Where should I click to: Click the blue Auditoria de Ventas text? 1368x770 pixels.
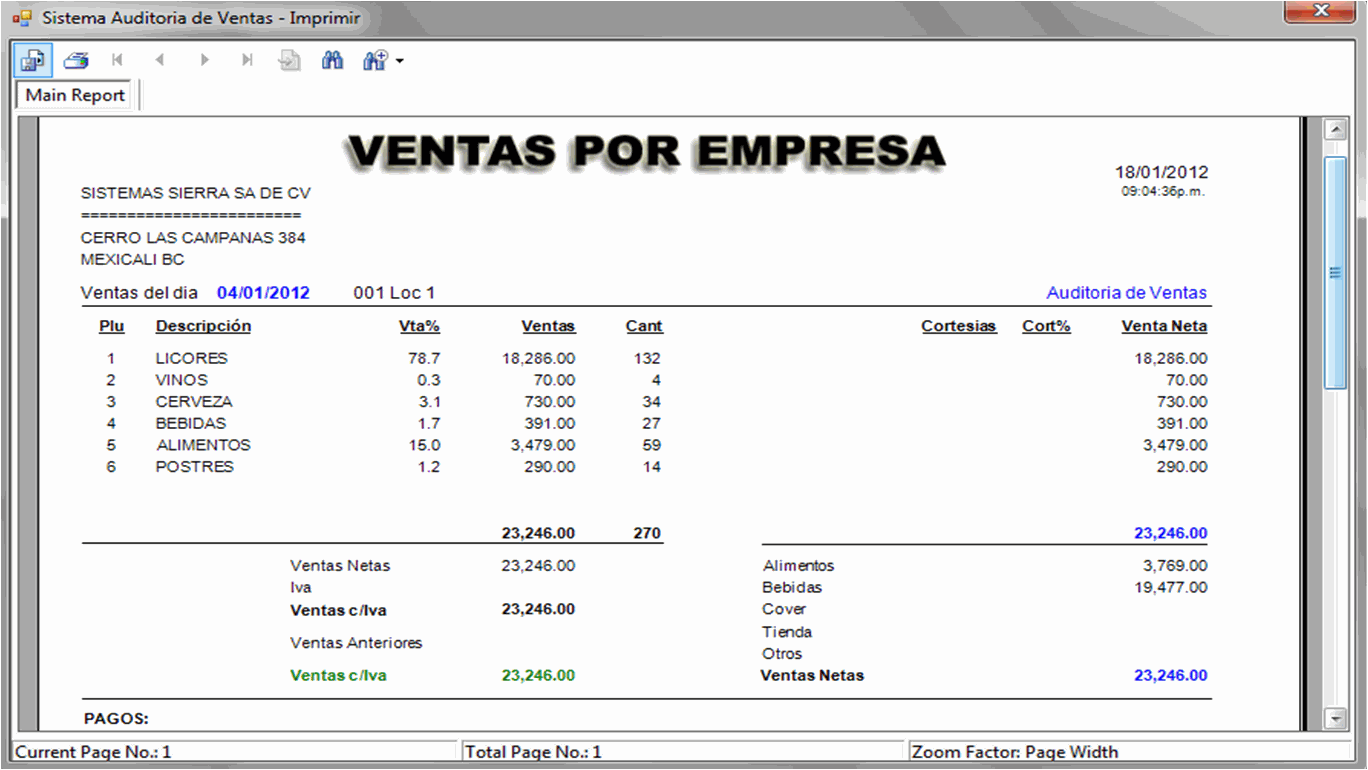[x=1126, y=293]
